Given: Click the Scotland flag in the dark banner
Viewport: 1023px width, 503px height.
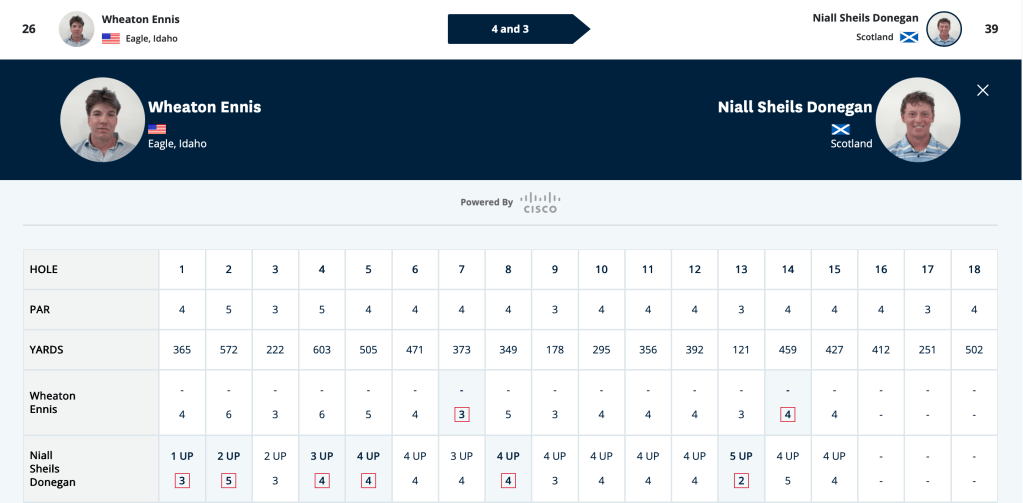Looking at the screenshot, I should [841, 129].
